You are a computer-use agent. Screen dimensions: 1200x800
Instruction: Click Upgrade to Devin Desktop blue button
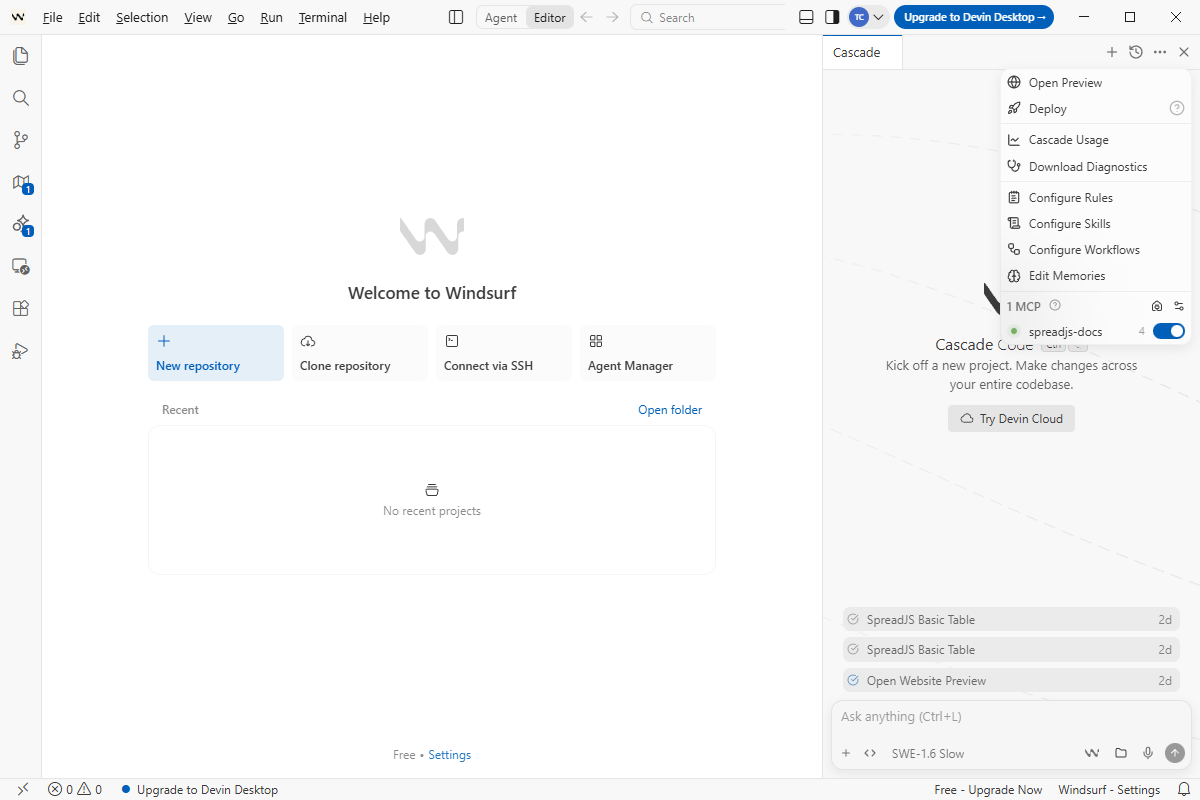974,17
